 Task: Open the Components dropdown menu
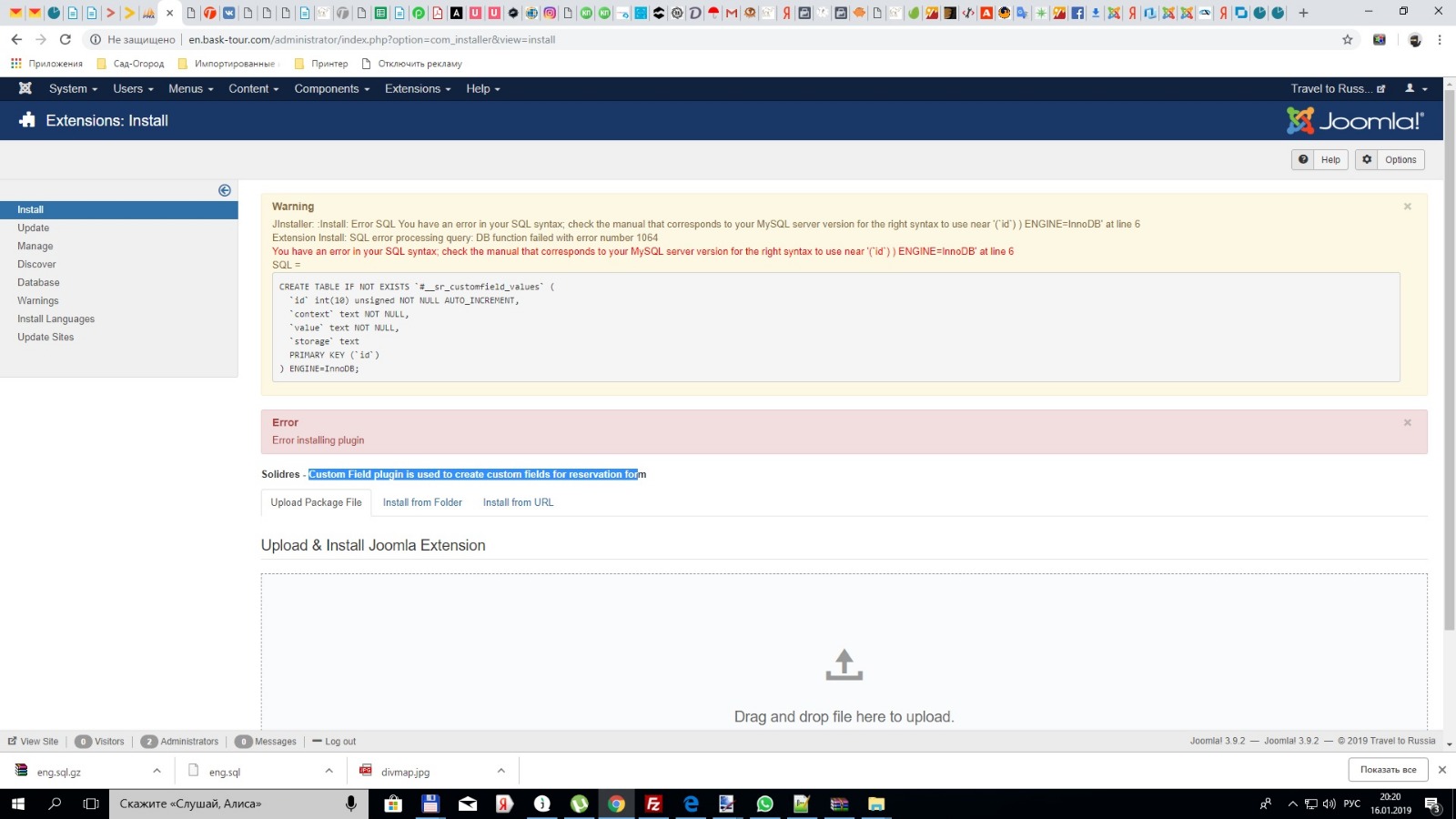[331, 88]
